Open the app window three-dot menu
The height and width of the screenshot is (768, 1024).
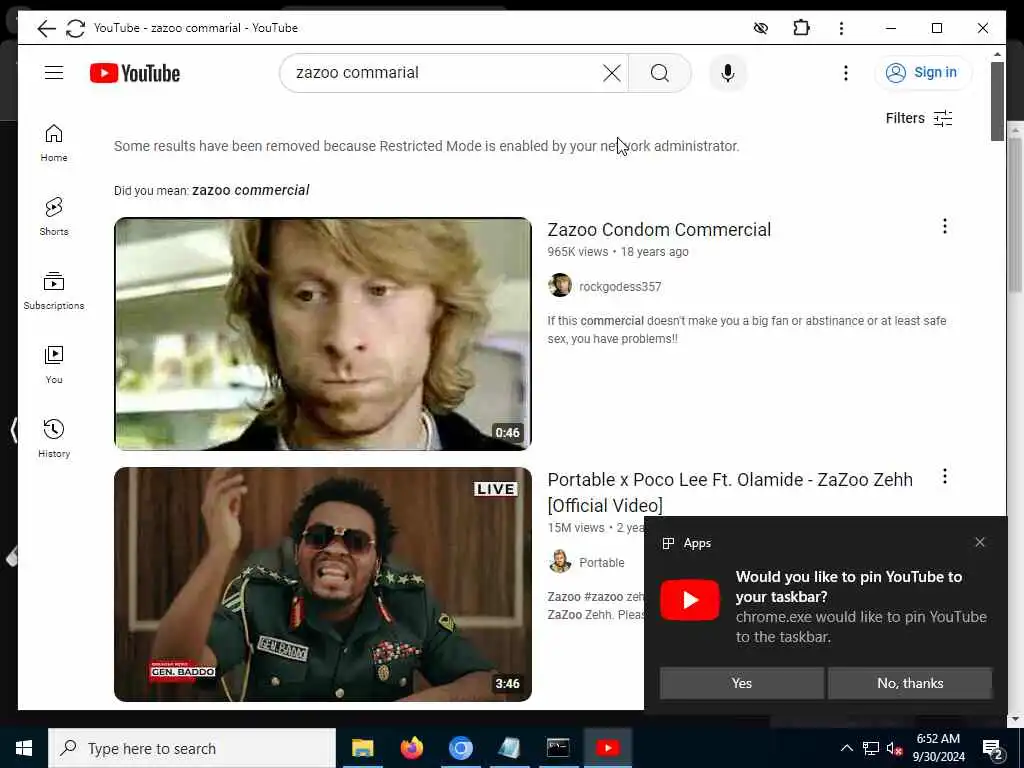click(x=841, y=28)
